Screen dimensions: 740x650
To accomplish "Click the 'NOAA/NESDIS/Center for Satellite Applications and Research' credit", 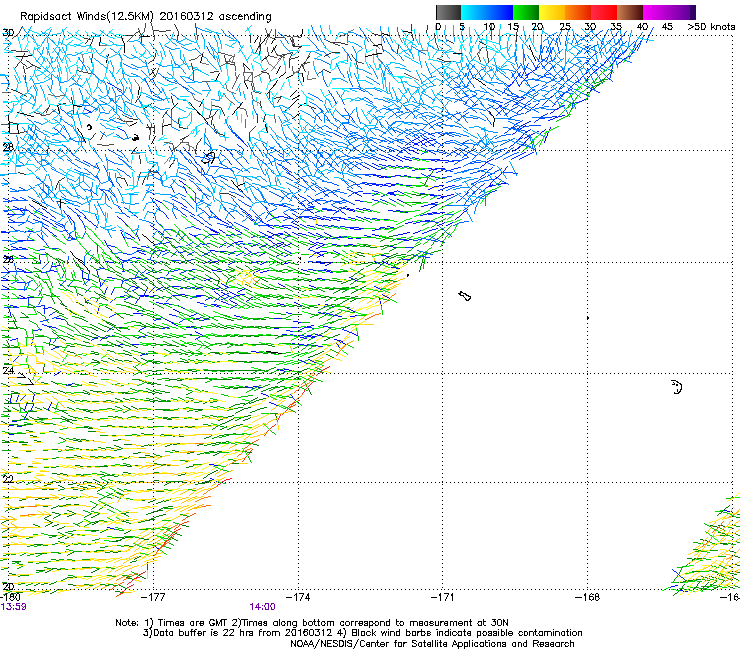I will (432, 644).
